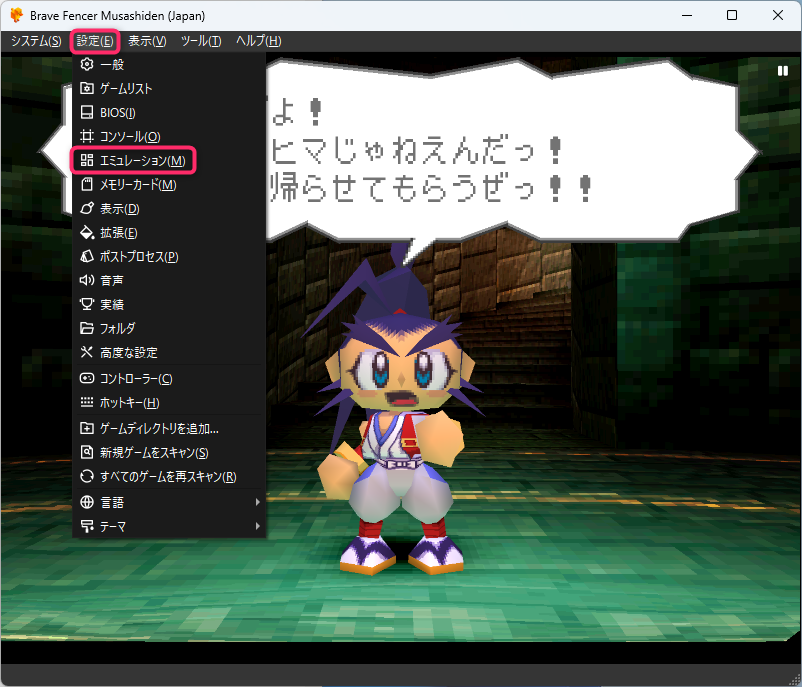Minimize the DuckStation window
Viewport: 802px width, 687px height.
coord(687,15)
